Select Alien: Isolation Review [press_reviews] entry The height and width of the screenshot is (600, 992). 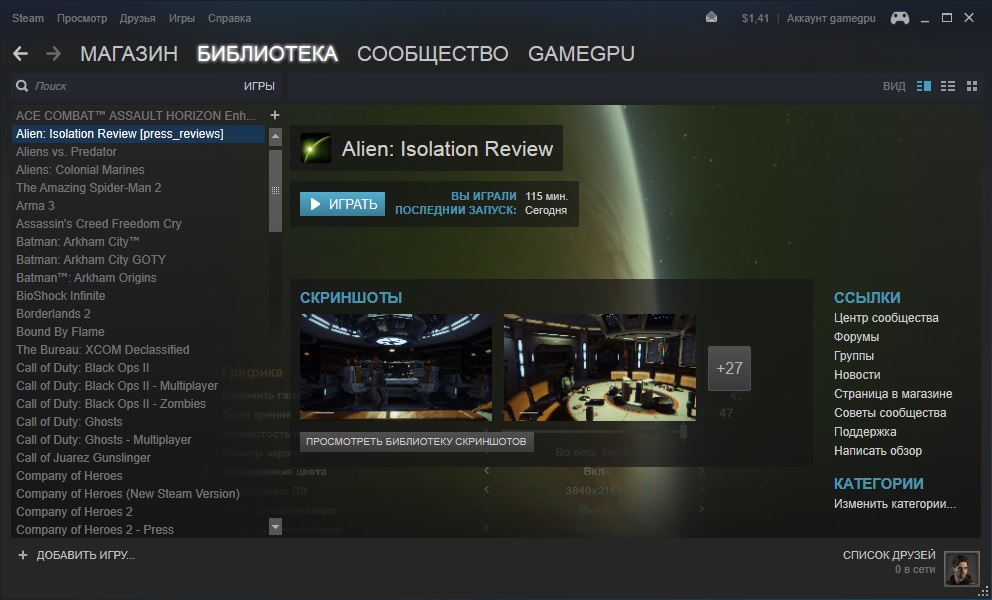tap(138, 134)
